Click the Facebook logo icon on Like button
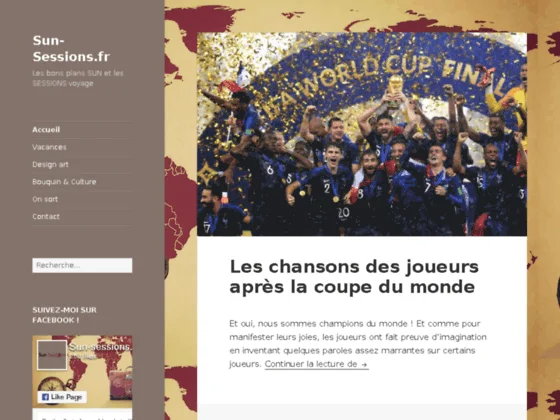 [45, 397]
